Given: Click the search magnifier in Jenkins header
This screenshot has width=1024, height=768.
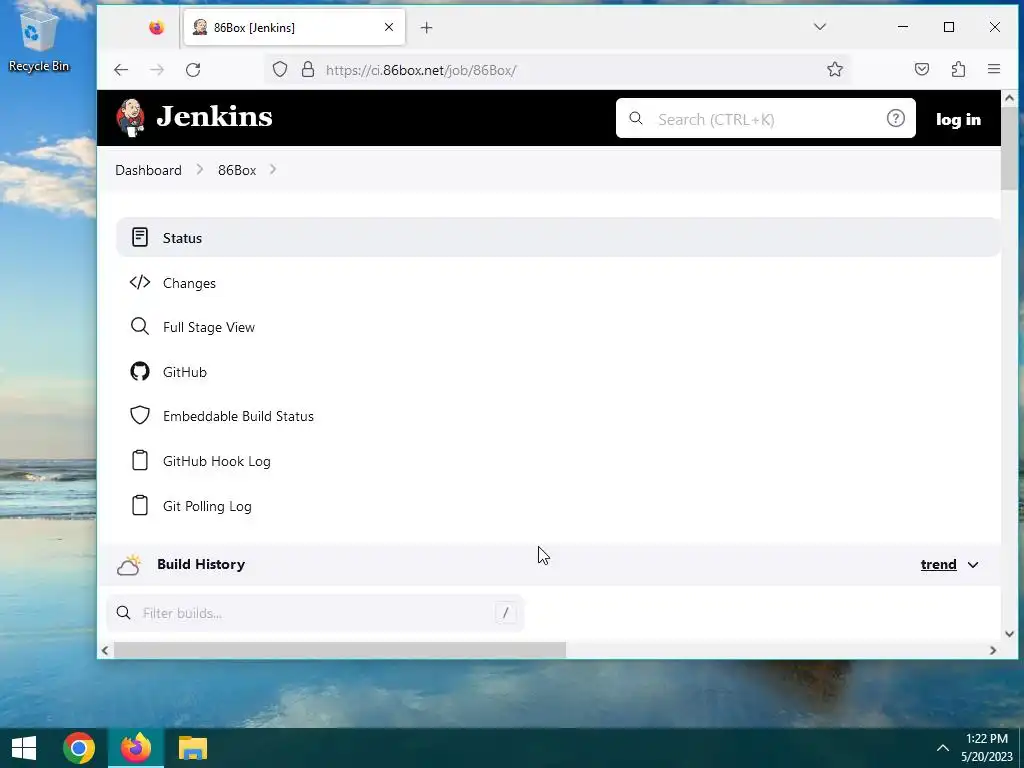Looking at the screenshot, I should click(636, 119).
